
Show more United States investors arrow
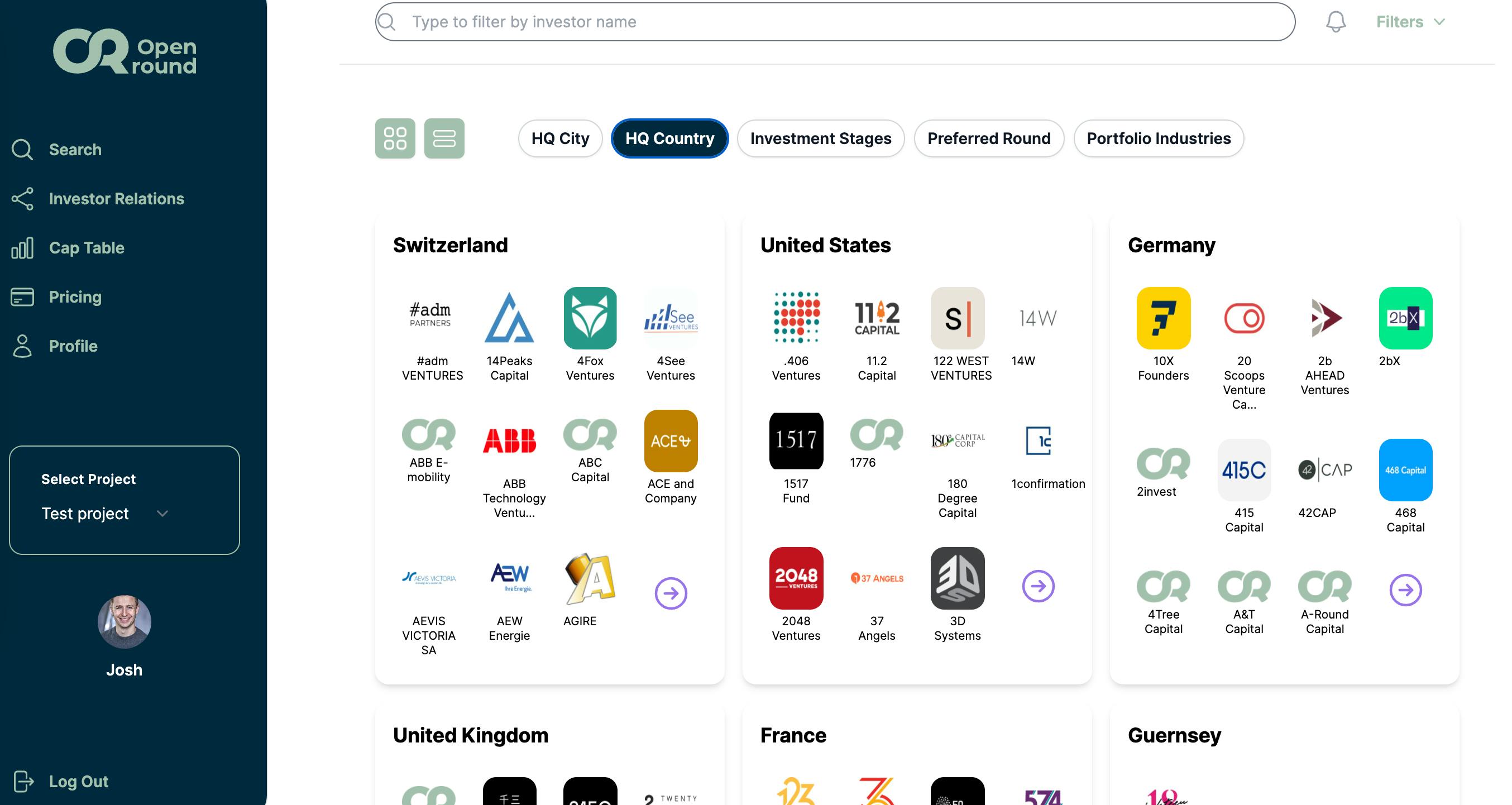pos(1039,586)
